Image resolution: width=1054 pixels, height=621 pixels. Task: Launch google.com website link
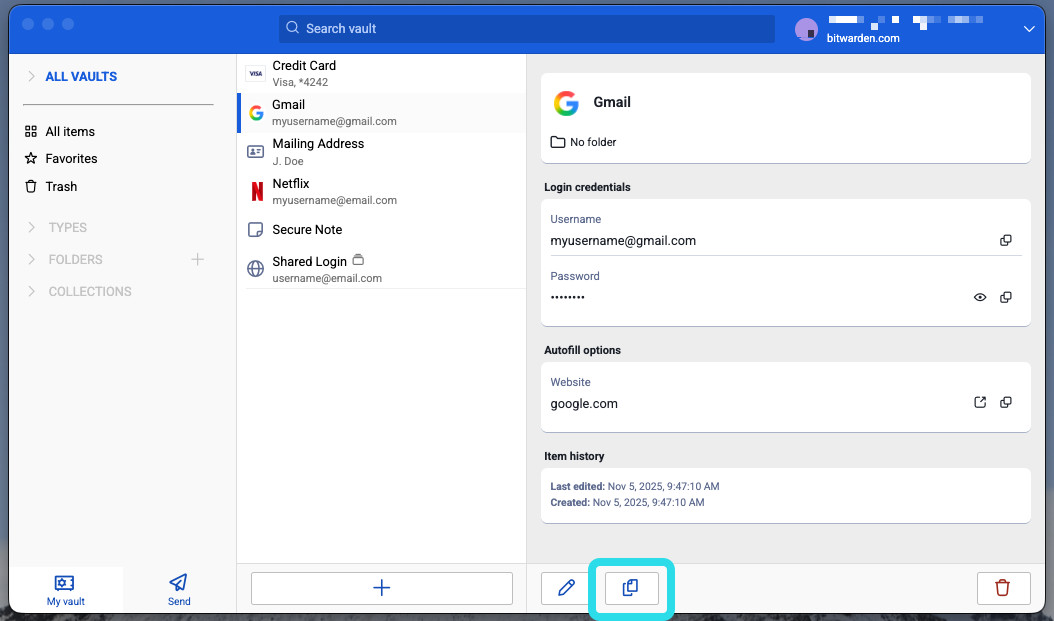(980, 403)
